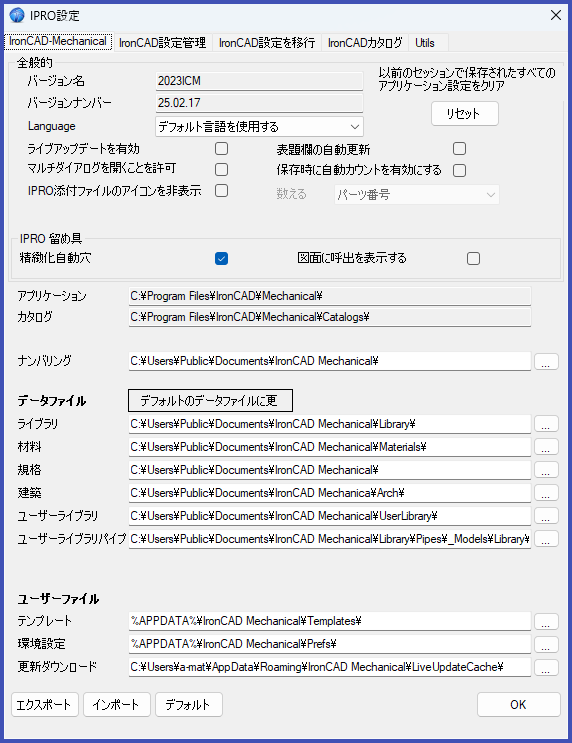
Task: Click the 環境設定 Prefs path field
Action: tap(330, 644)
